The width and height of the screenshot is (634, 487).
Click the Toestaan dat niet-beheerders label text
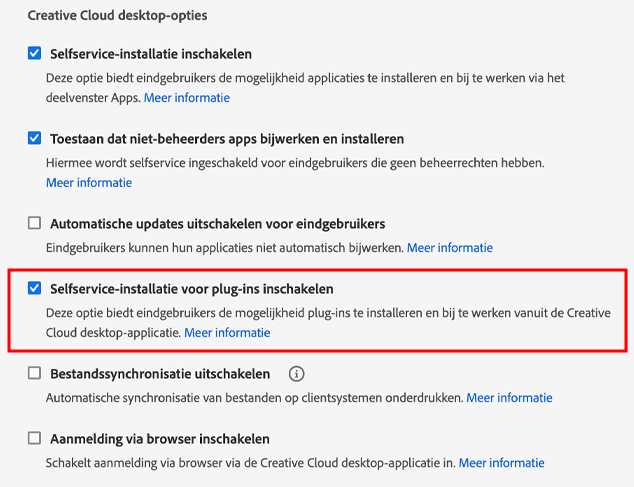tap(227, 138)
